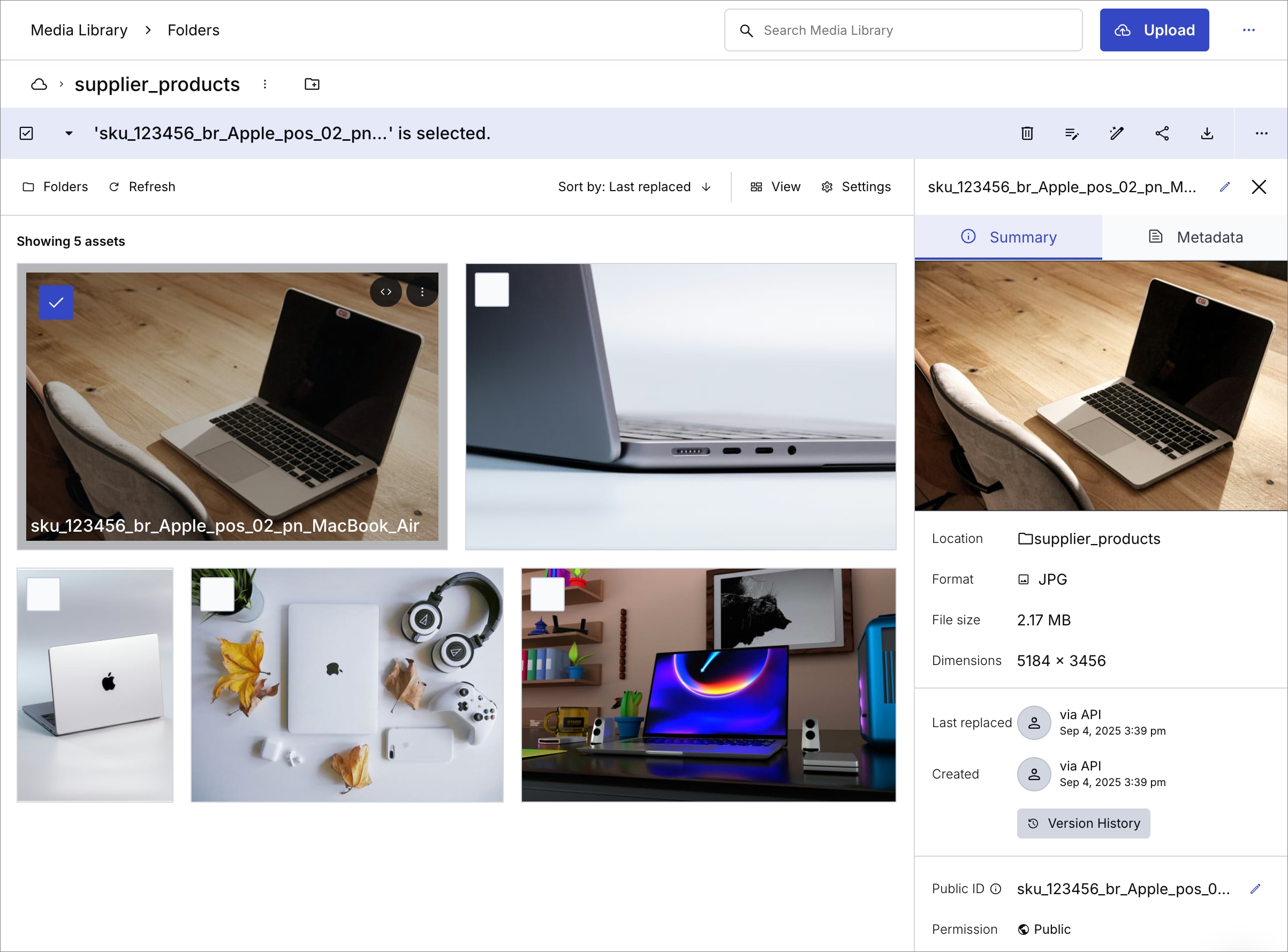This screenshot has width=1288, height=952.
Task: Click the supplier_products folder title
Action: click(x=157, y=84)
